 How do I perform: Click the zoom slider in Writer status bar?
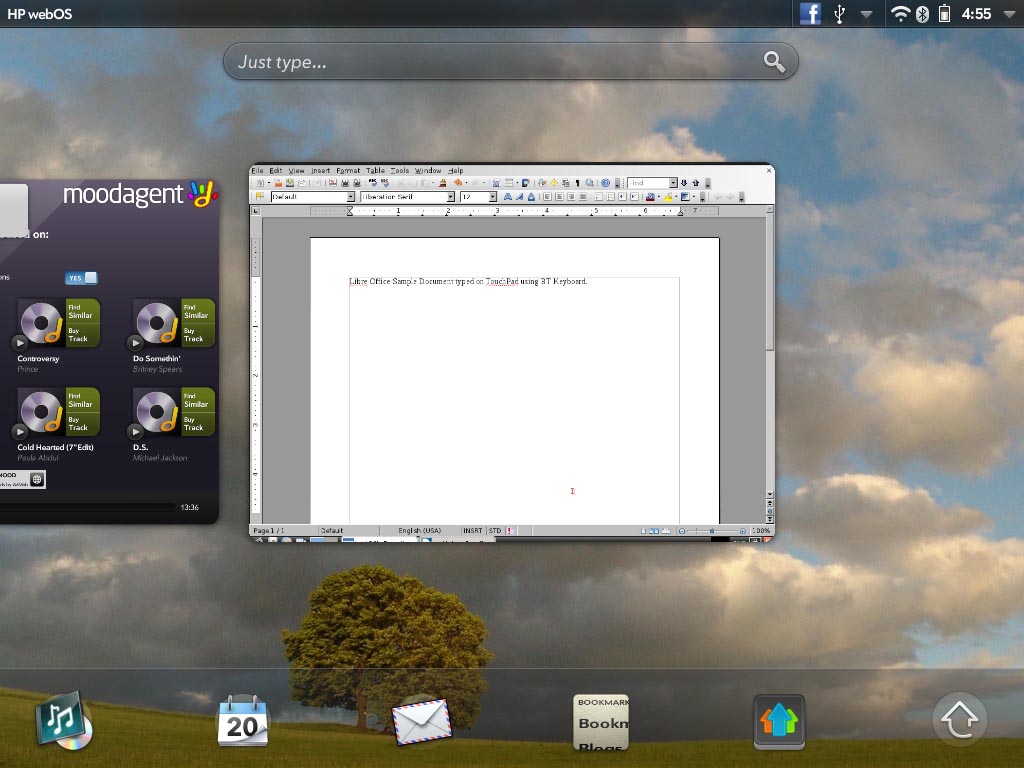pyautogui.click(x=711, y=531)
